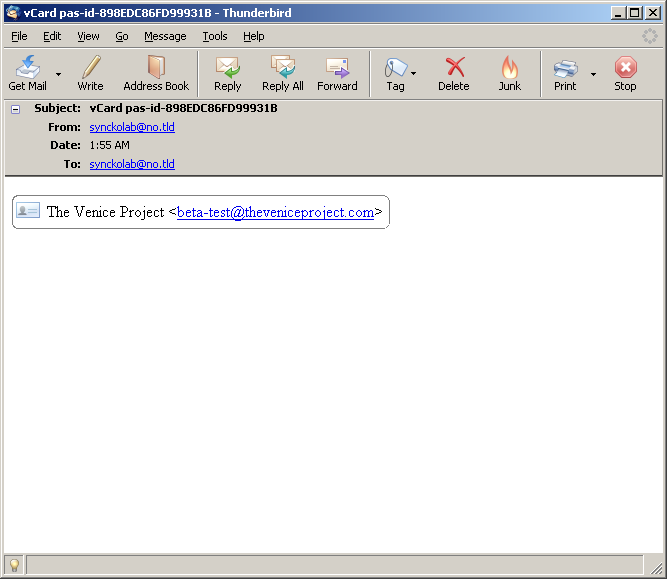667x579 pixels.
Task: Maximize the Thunderbird window
Action: (x=634, y=13)
